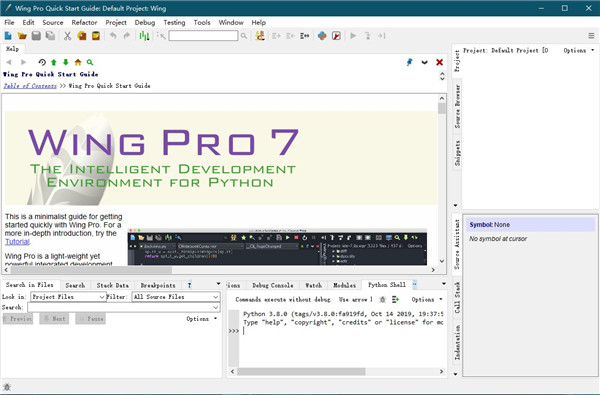600x395 pixels.
Task: Click the Paste clipboard icon
Action: [96, 36]
